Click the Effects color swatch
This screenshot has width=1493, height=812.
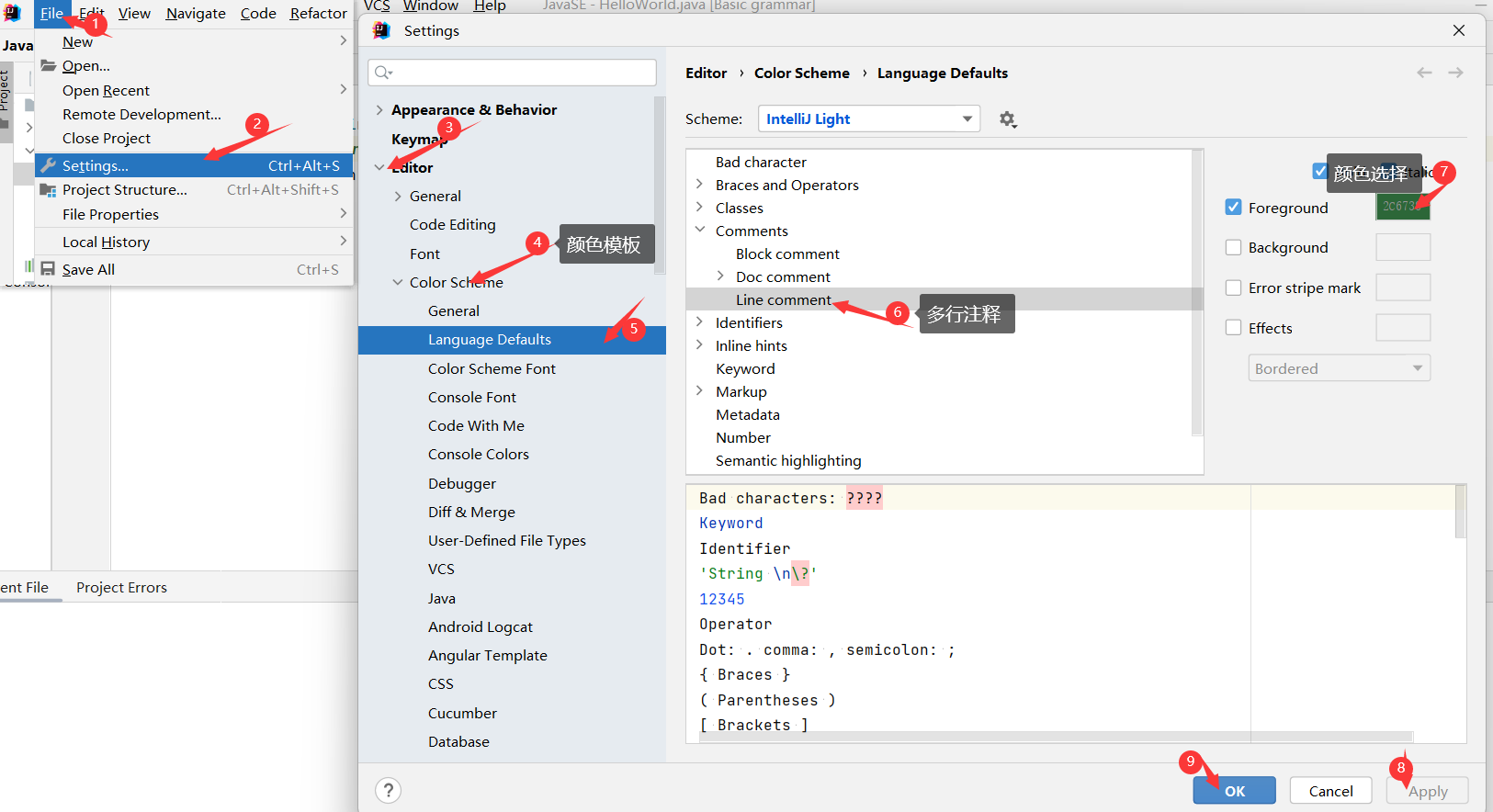[x=1402, y=328]
